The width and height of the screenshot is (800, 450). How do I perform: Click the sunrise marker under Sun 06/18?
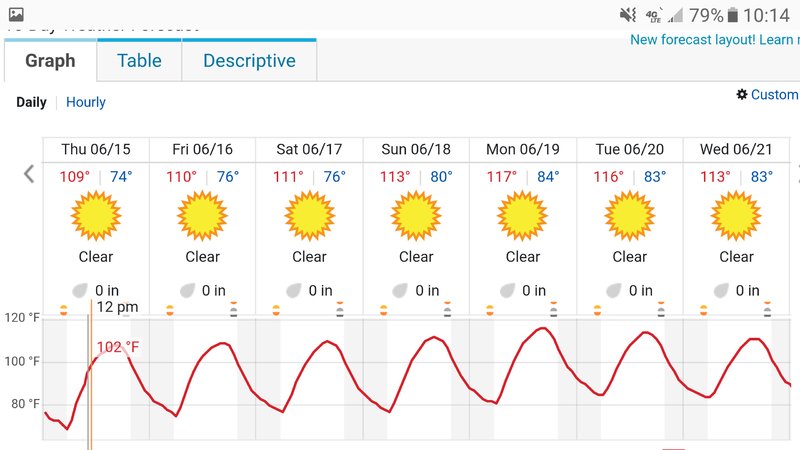point(383,310)
